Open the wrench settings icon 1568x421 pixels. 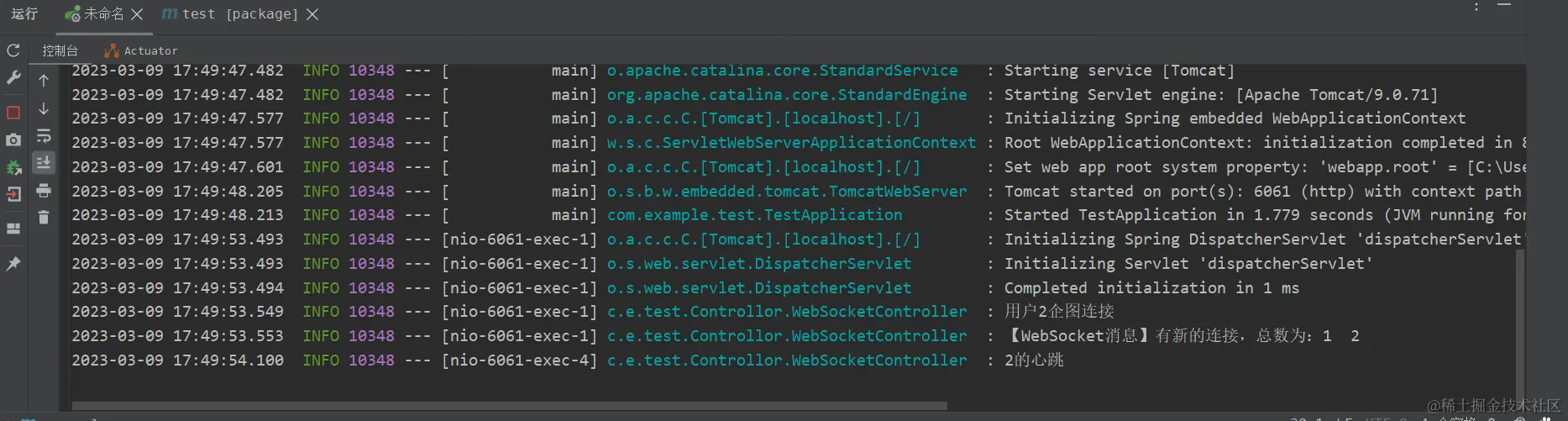pyautogui.click(x=13, y=77)
